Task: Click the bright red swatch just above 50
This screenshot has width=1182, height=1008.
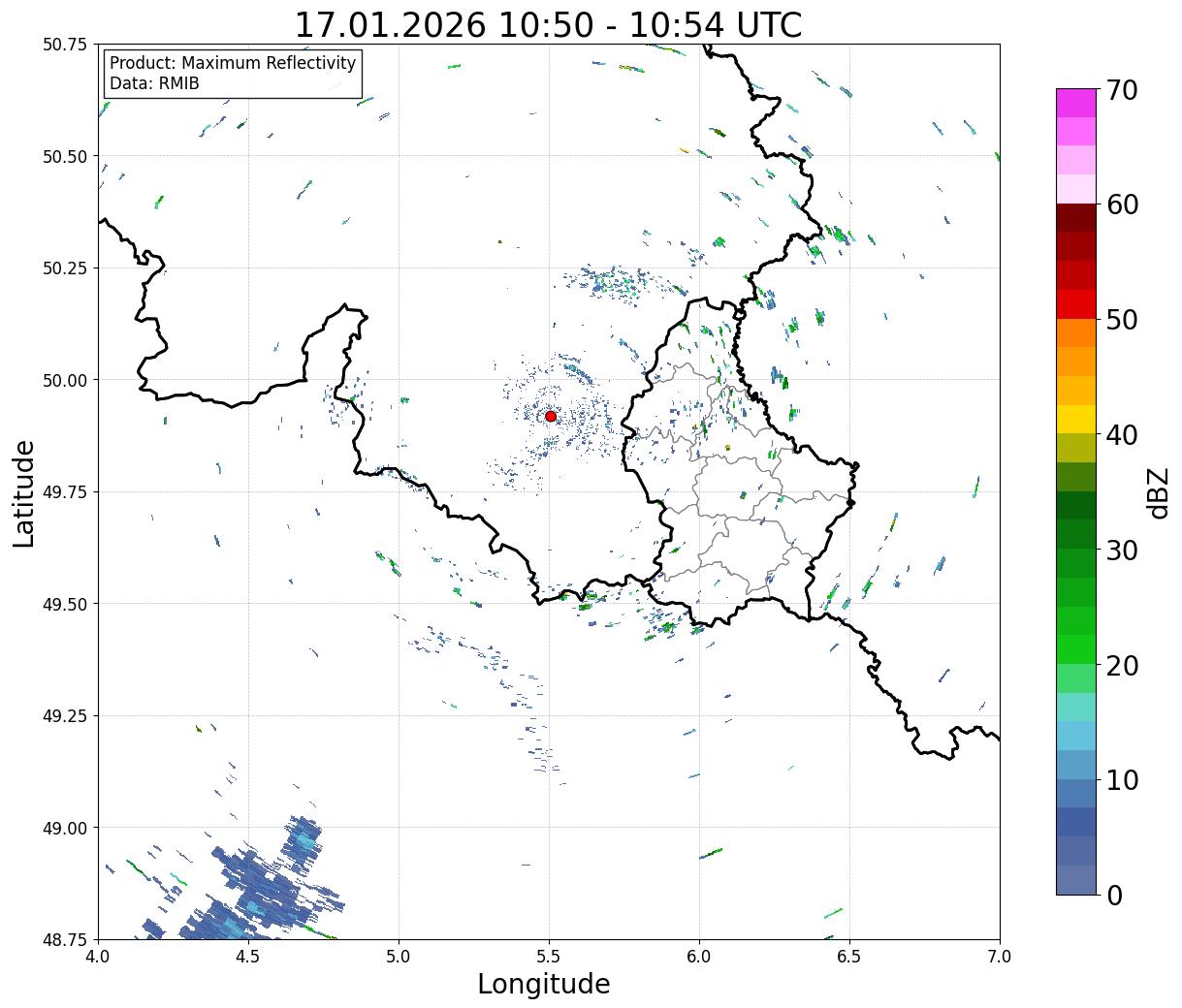Action: pos(1076,303)
